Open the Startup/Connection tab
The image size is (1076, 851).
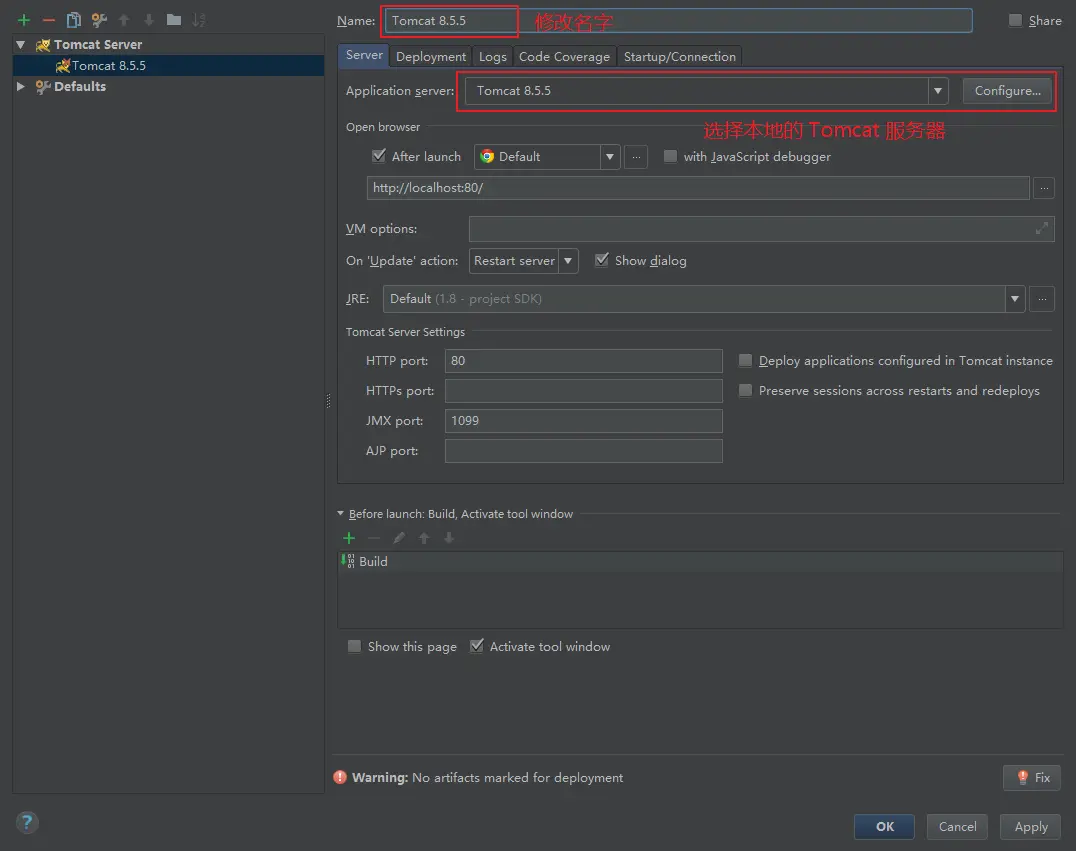(x=679, y=56)
